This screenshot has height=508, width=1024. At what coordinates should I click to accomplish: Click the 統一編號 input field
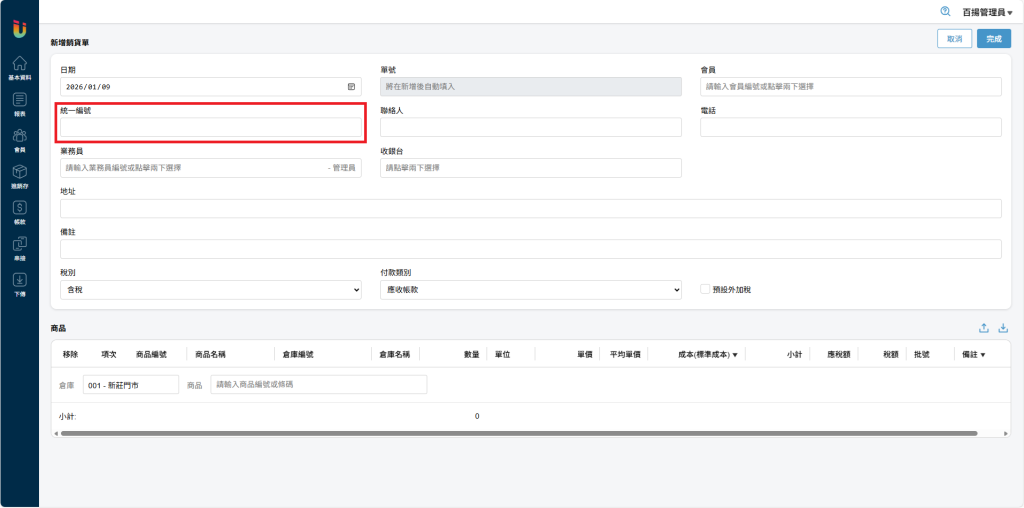click(211, 127)
